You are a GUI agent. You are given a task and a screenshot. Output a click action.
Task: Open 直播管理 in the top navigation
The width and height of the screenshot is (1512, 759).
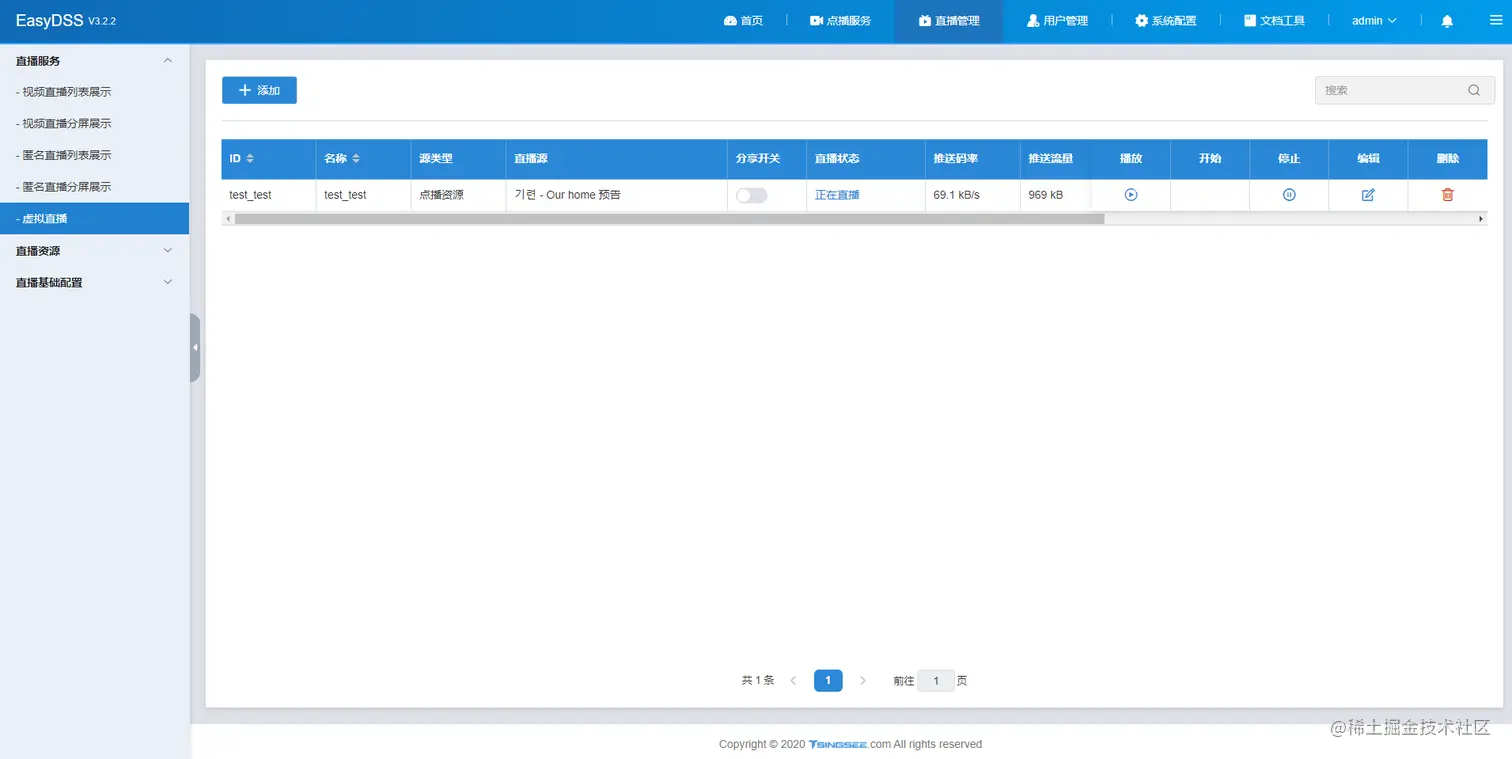click(x=949, y=21)
